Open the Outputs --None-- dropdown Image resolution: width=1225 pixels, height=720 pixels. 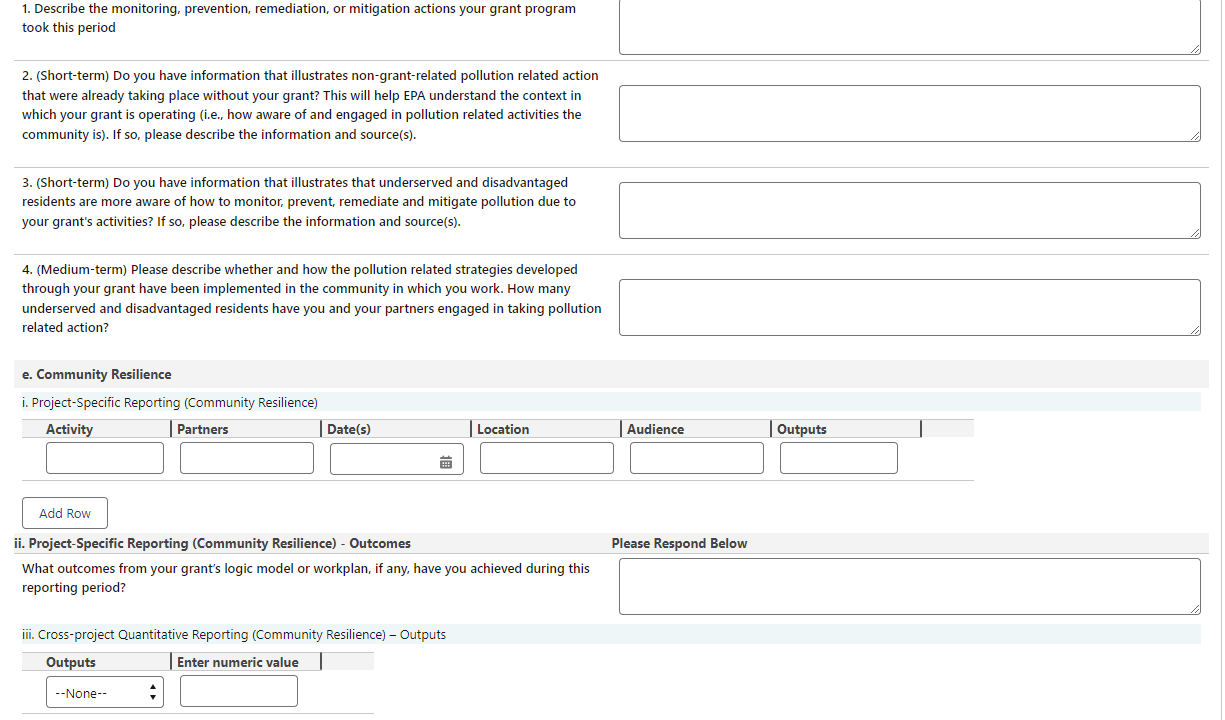[105, 692]
